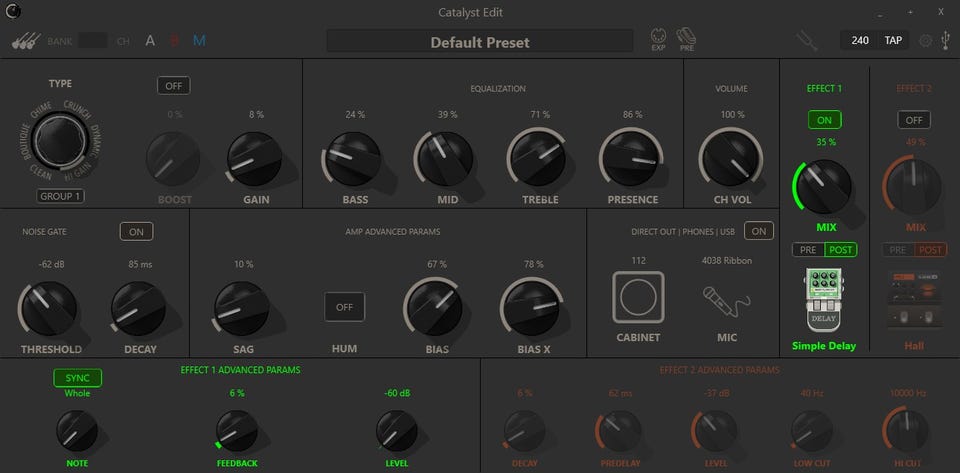Click the Whole note value
Viewport: 960px width, 473px height.
click(x=77, y=393)
